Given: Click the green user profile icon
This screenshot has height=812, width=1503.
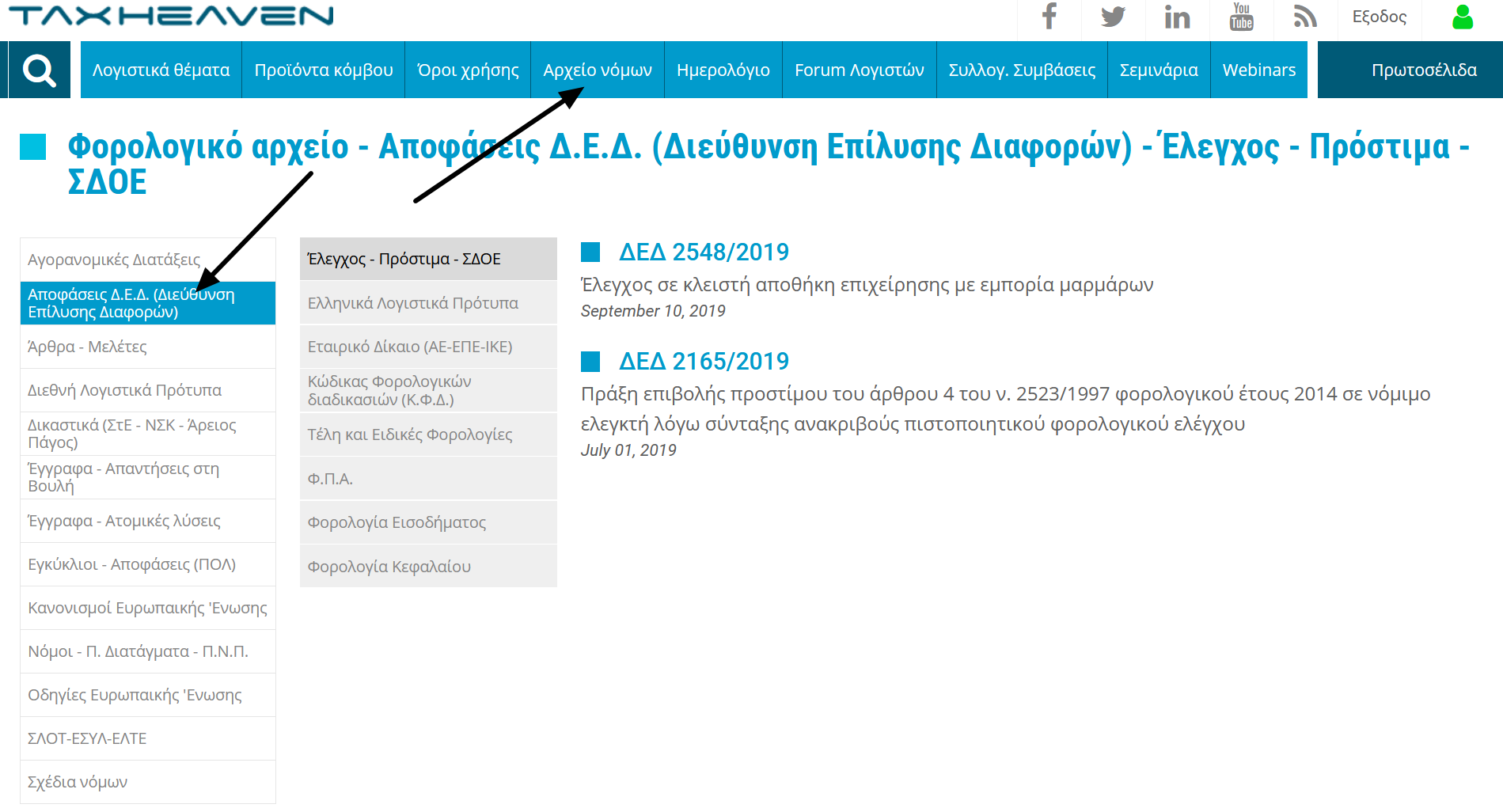Looking at the screenshot, I should click(1462, 17).
